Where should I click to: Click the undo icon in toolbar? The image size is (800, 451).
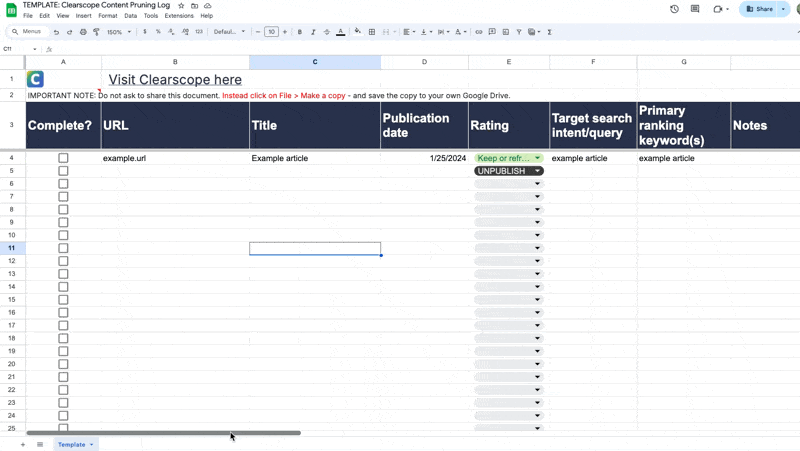(x=56, y=32)
